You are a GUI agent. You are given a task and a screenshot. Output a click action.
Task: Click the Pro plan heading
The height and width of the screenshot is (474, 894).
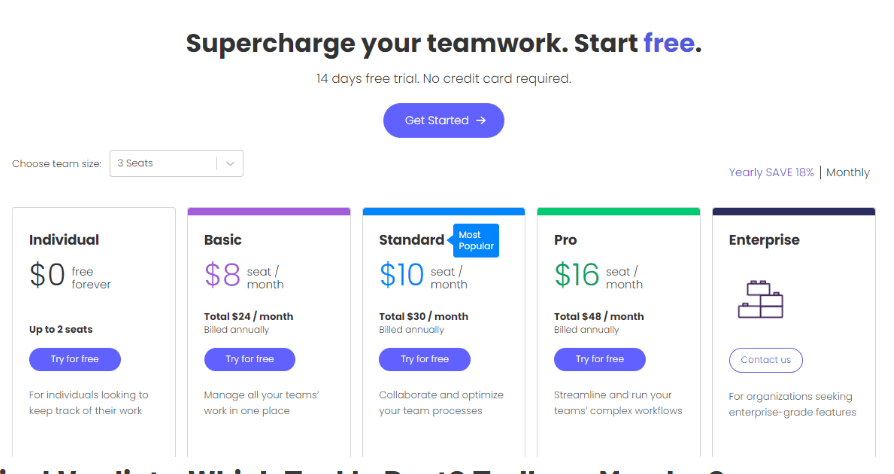pyautogui.click(x=566, y=240)
